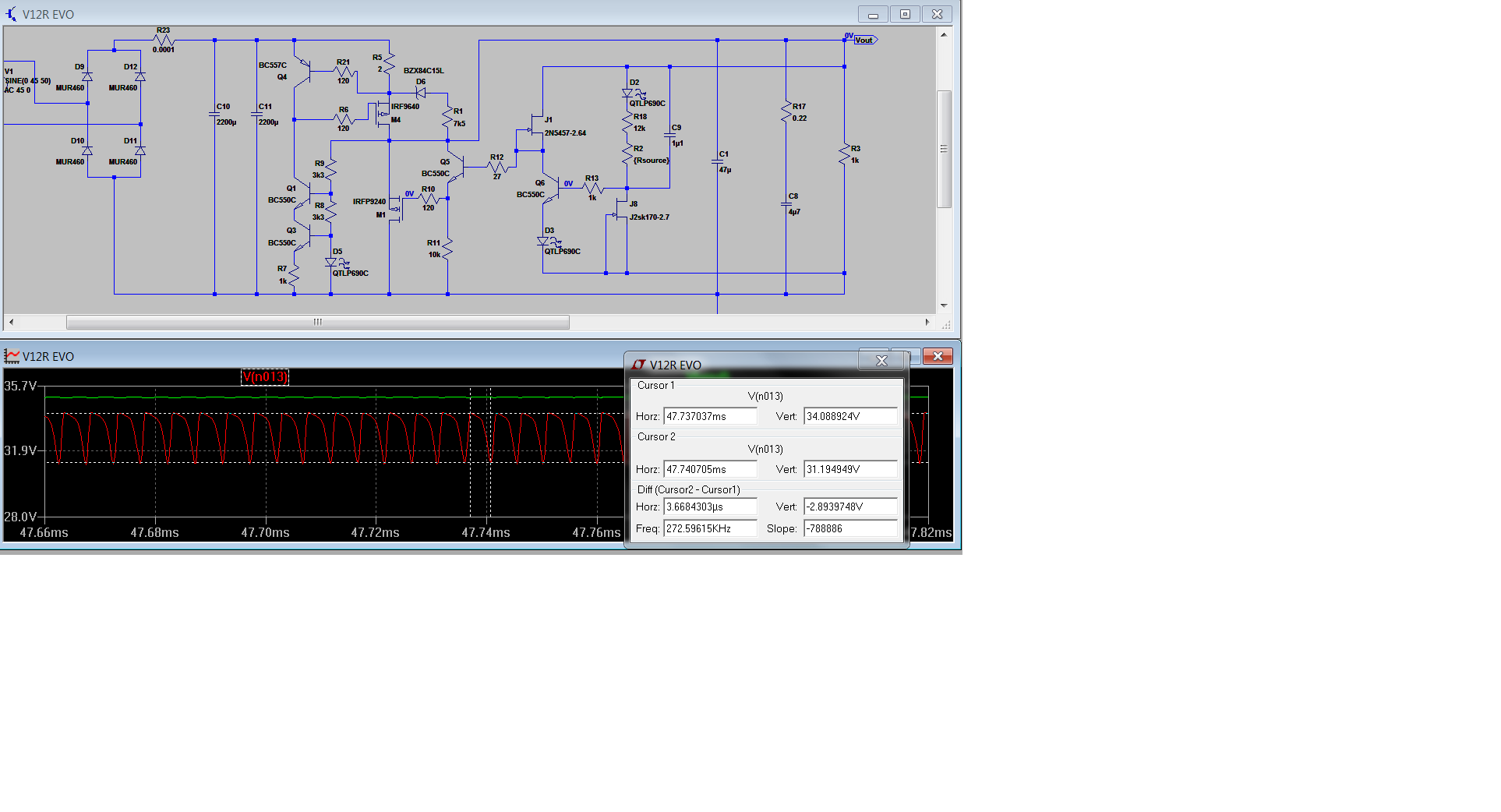Select resistor R17 0.22 symbol
The image size is (1501, 812).
(x=786, y=111)
